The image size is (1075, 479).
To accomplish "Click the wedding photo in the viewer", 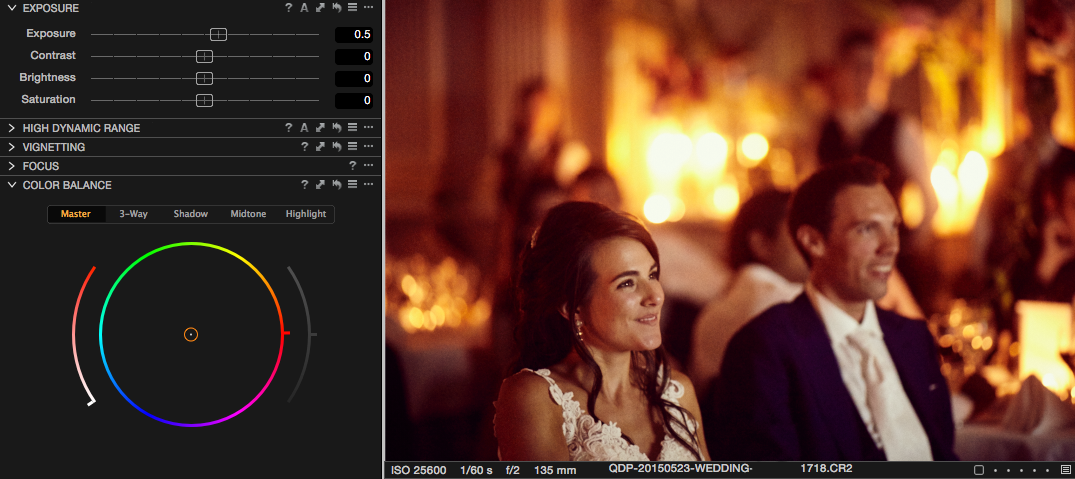I will [x=729, y=230].
